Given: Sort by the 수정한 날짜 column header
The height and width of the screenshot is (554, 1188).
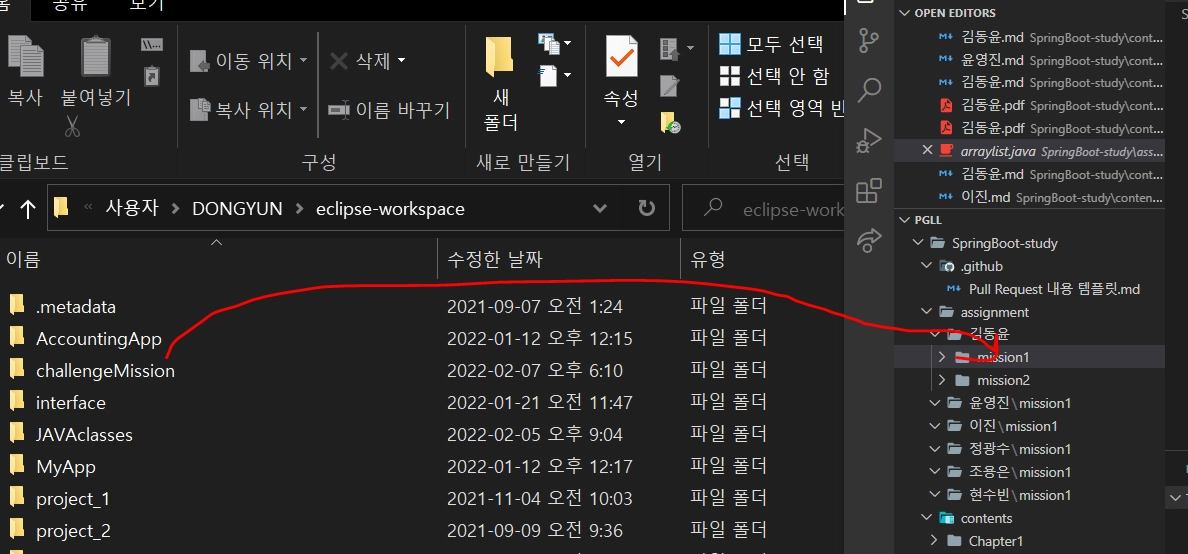Looking at the screenshot, I should [x=558, y=260].
